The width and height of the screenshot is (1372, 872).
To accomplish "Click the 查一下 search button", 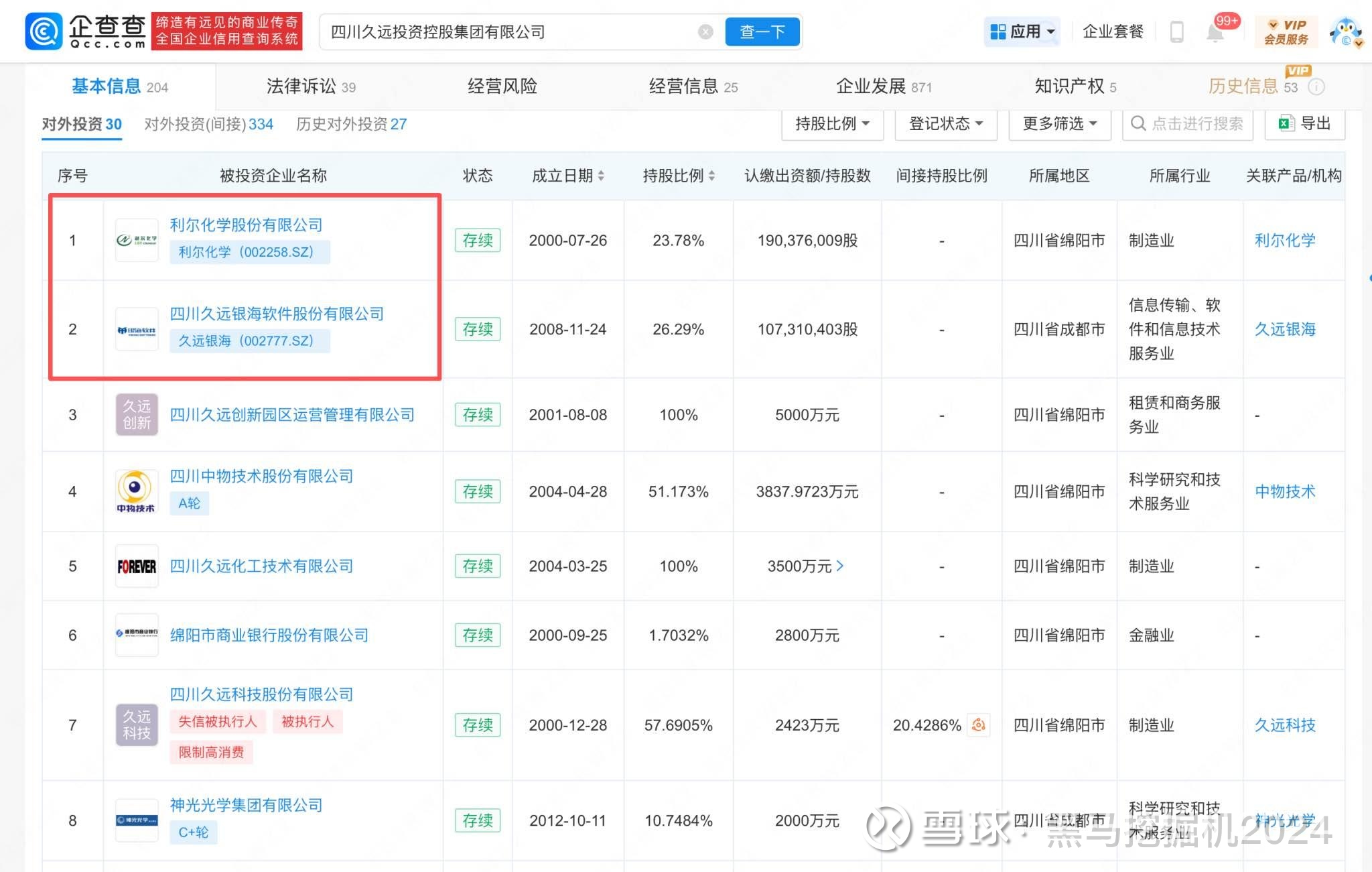I will 762,32.
